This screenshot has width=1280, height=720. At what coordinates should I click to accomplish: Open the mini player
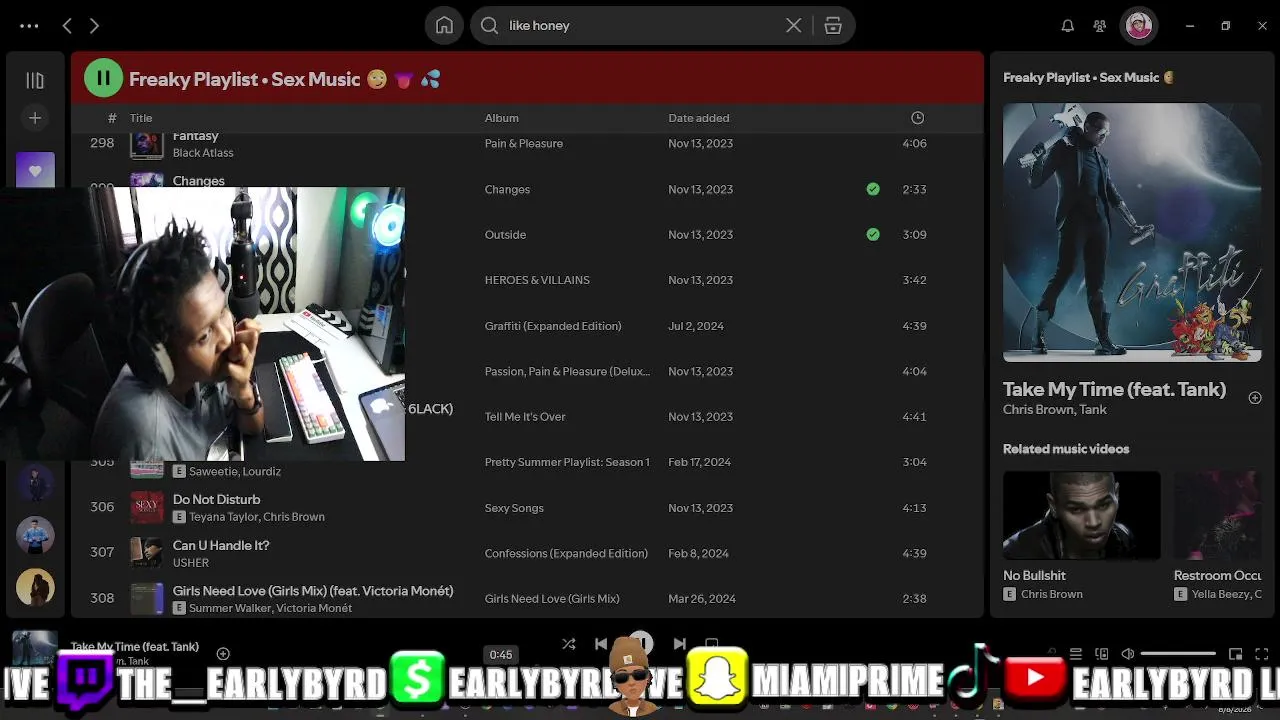point(1236,654)
